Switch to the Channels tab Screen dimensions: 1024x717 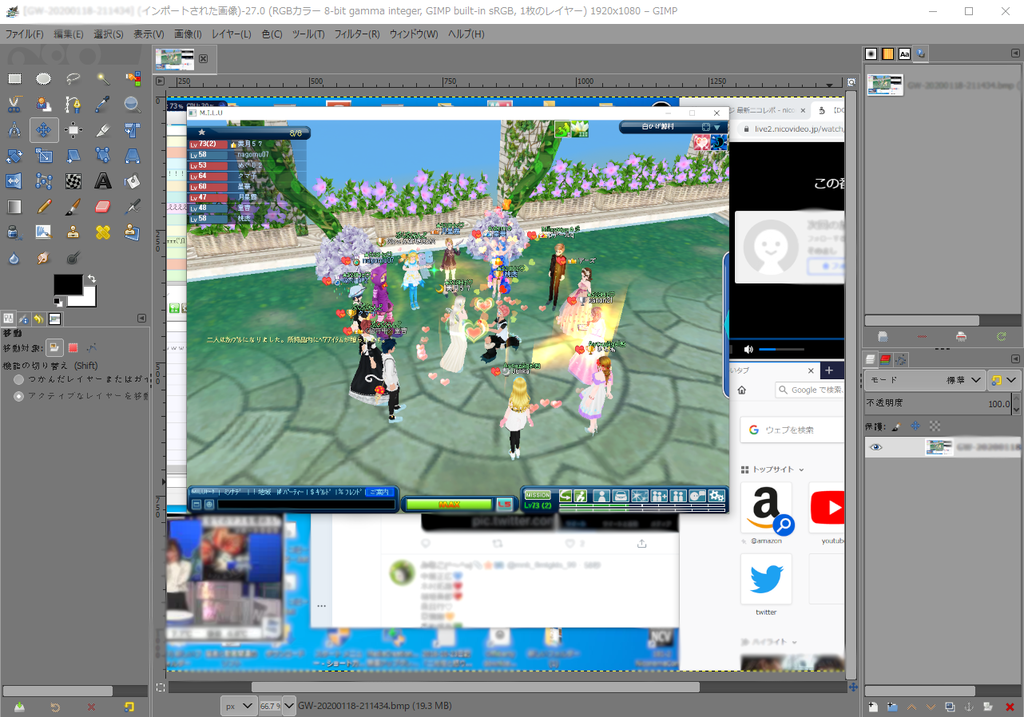point(886,359)
